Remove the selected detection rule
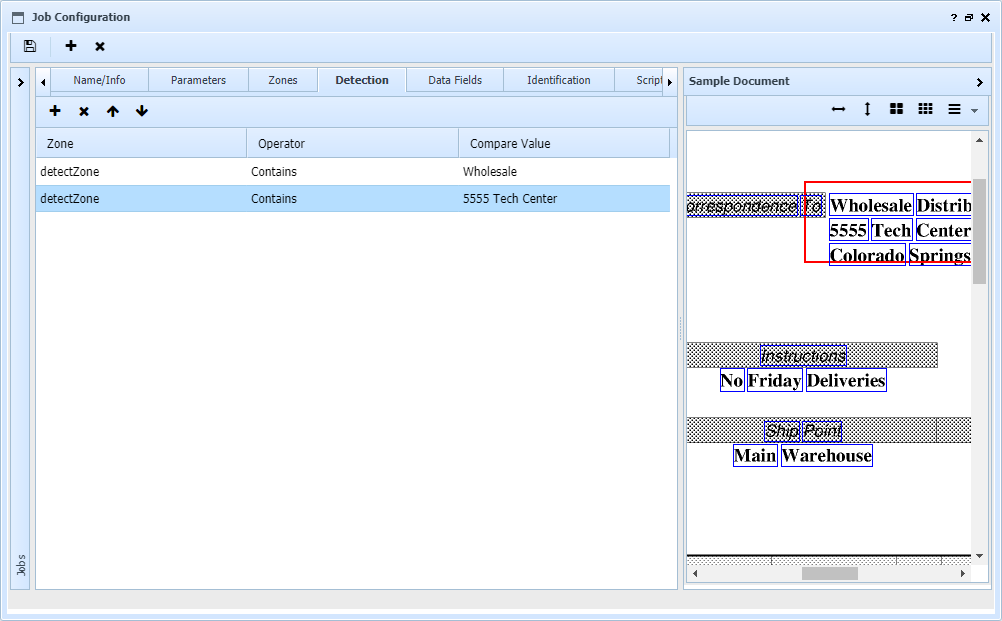This screenshot has height=621, width=1002. click(84, 111)
